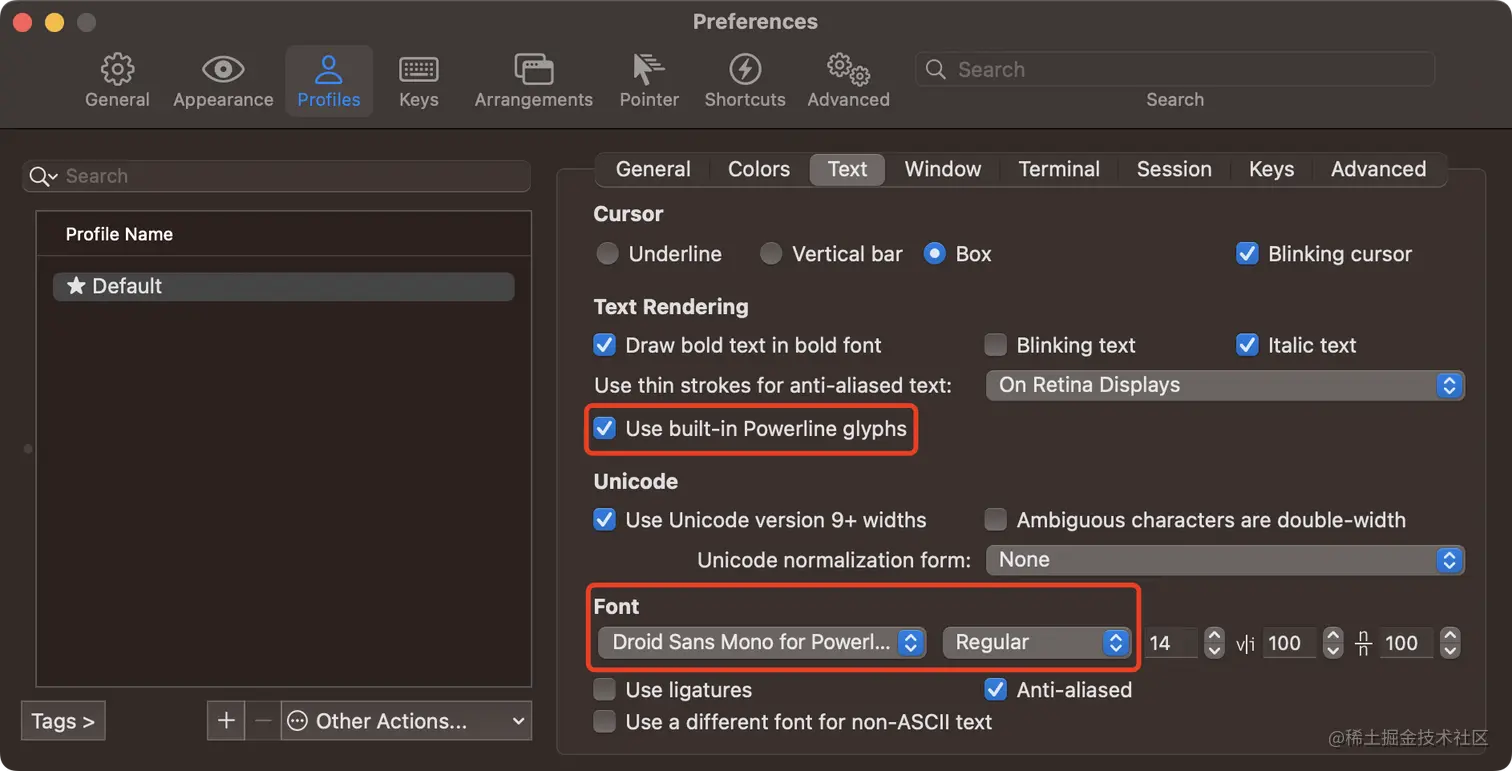
Task: Click the font size stepper arrows
Action: click(1214, 642)
